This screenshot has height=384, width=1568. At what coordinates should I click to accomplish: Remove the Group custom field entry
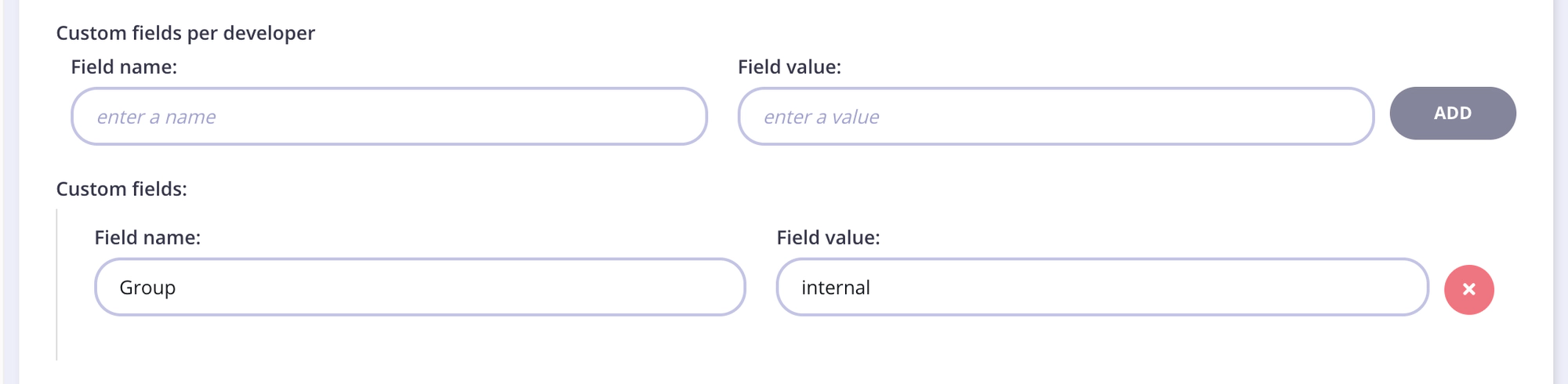tap(1468, 289)
